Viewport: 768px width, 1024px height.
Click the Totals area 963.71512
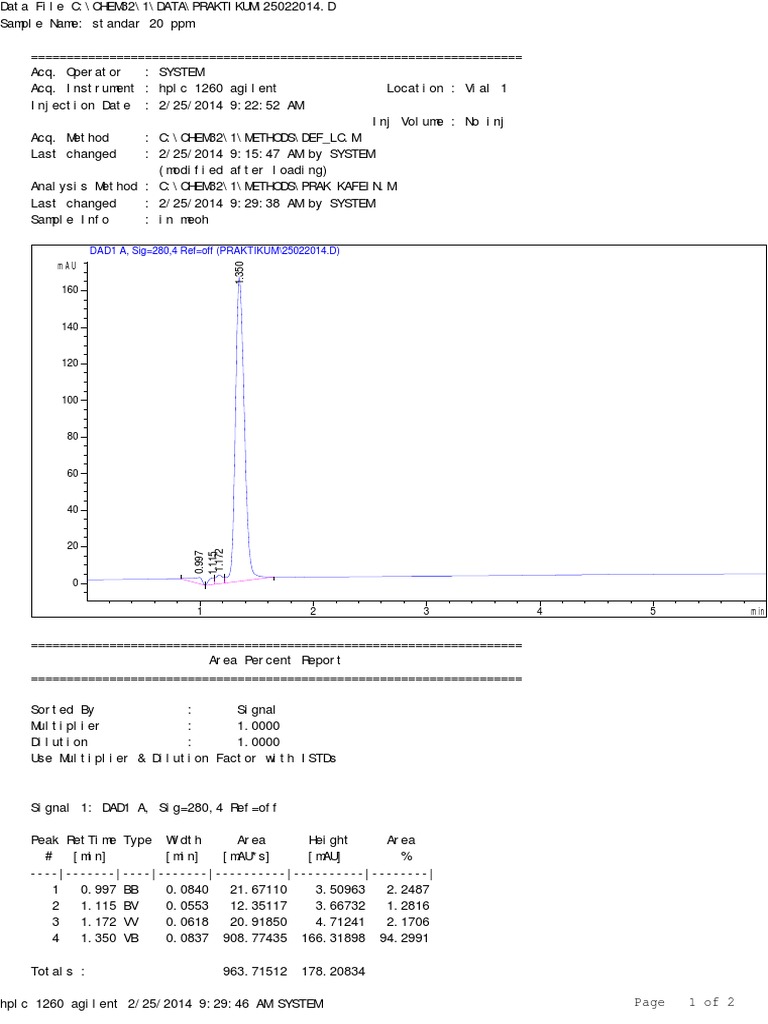[255, 972]
